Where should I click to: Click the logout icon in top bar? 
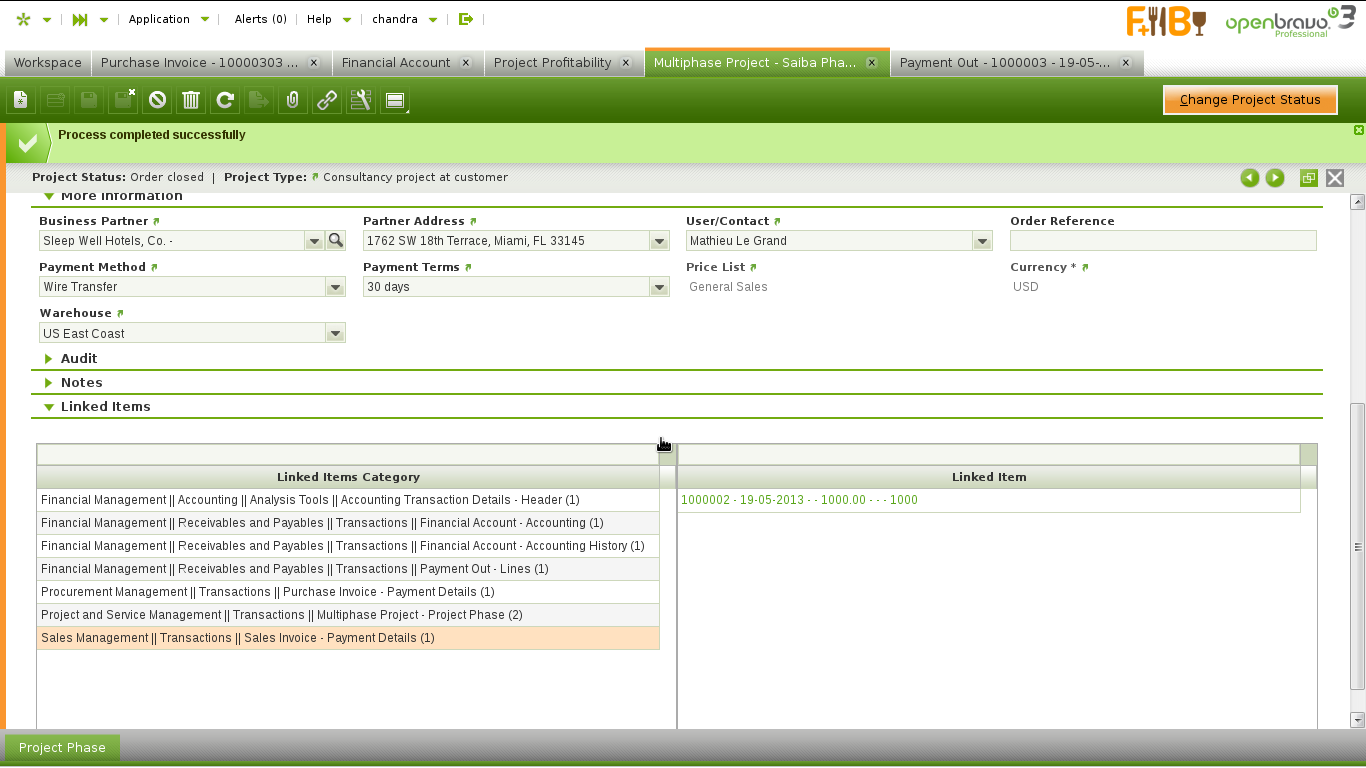465,19
